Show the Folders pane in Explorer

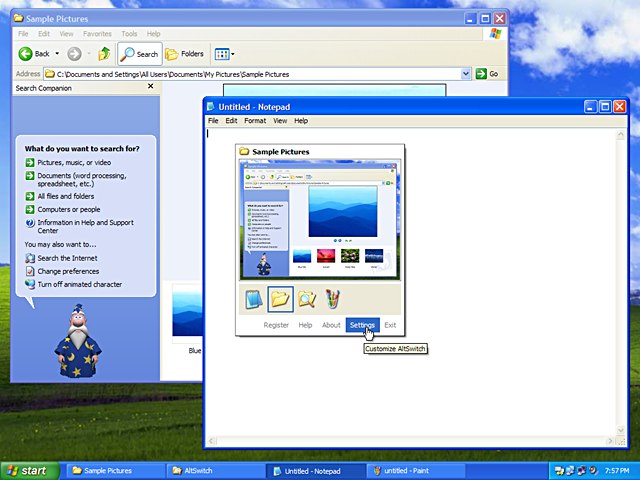click(184, 54)
